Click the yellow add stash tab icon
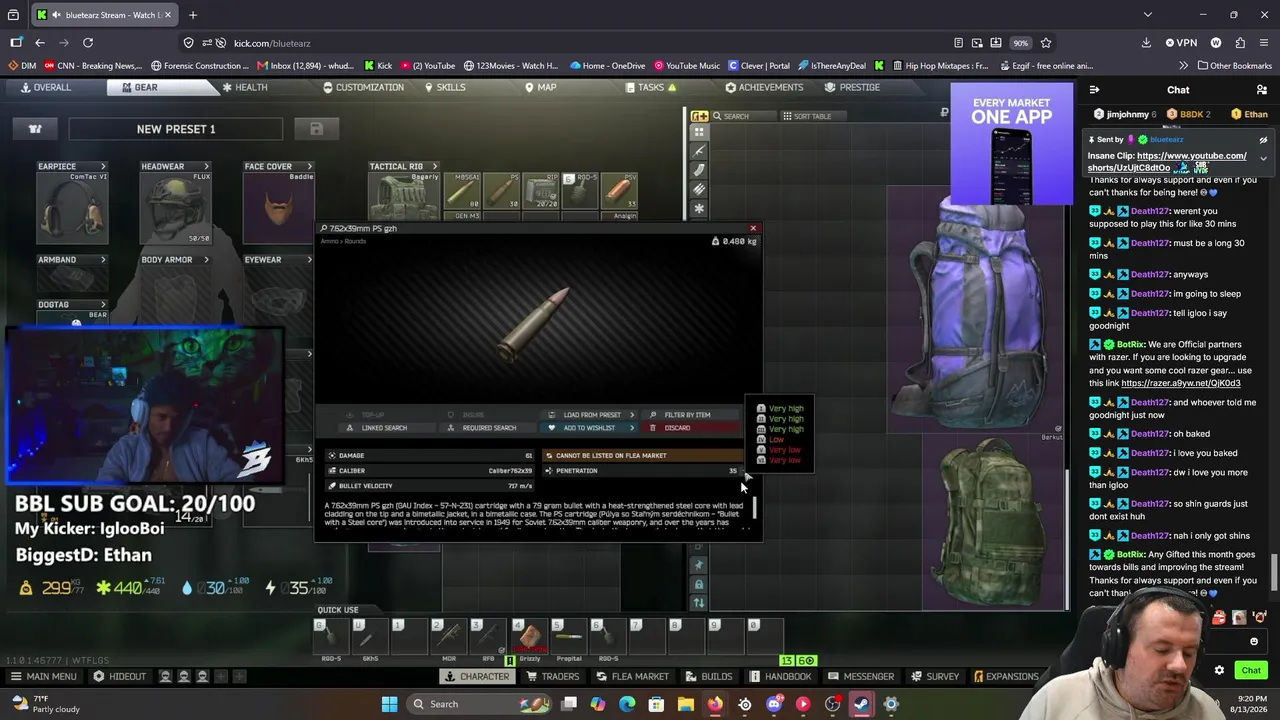The image size is (1280, 720). [699, 116]
